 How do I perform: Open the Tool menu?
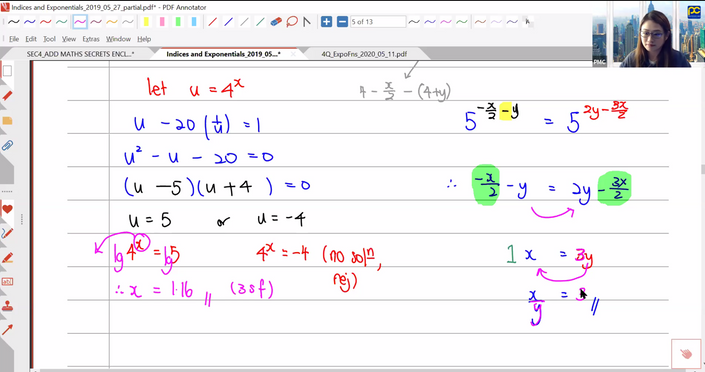point(49,39)
